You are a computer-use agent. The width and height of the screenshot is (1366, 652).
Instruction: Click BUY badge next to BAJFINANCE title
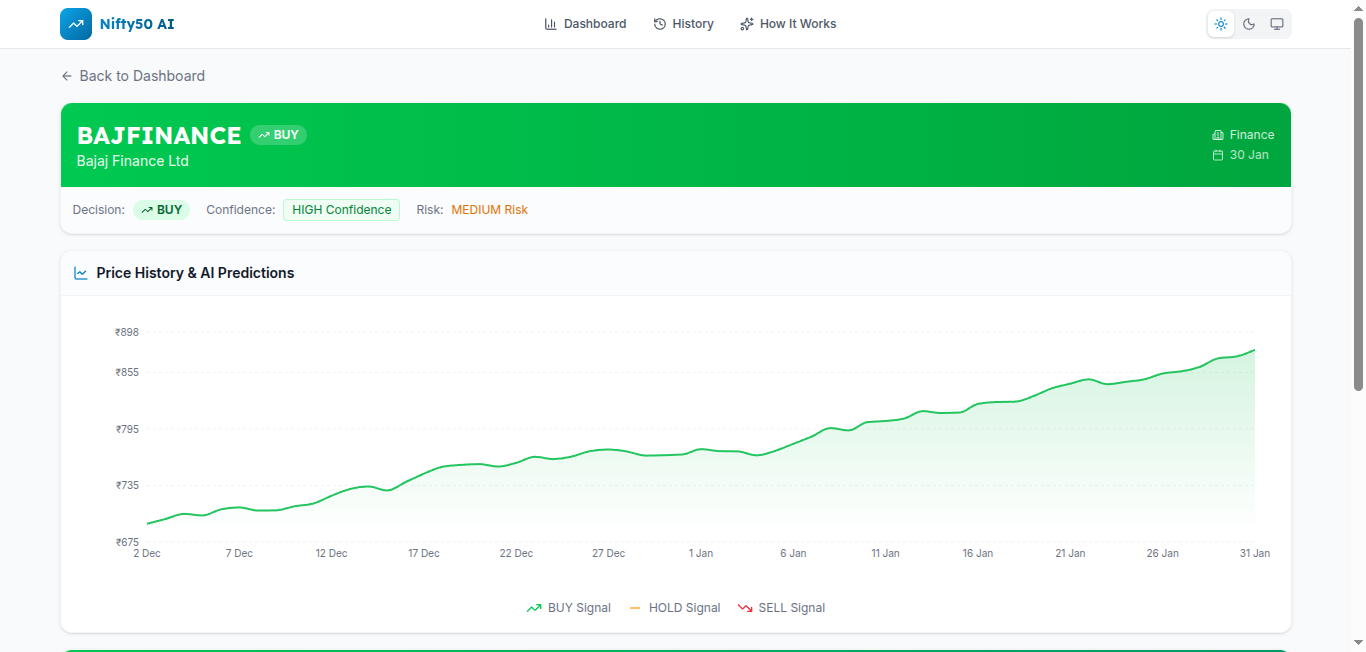pos(278,135)
